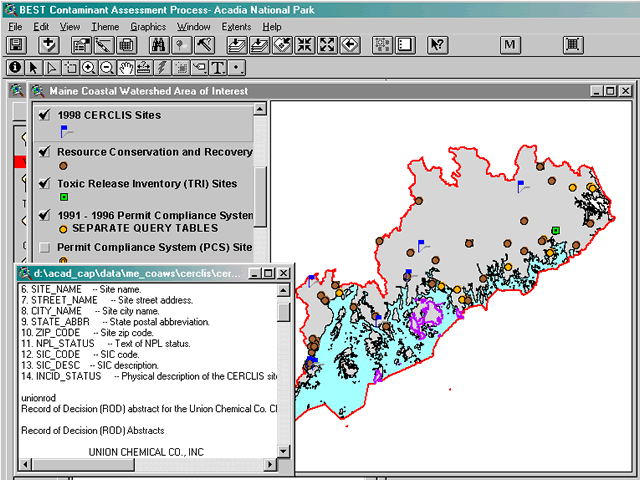Screen dimensions: 640x480
Task: Check the Permit Compliance System (PCS) Site theme
Action: coord(44,247)
